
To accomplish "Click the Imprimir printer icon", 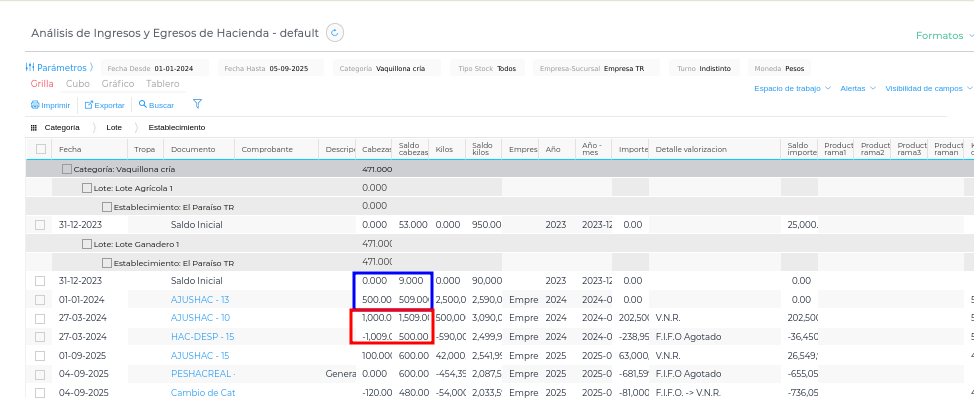I will point(35,105).
